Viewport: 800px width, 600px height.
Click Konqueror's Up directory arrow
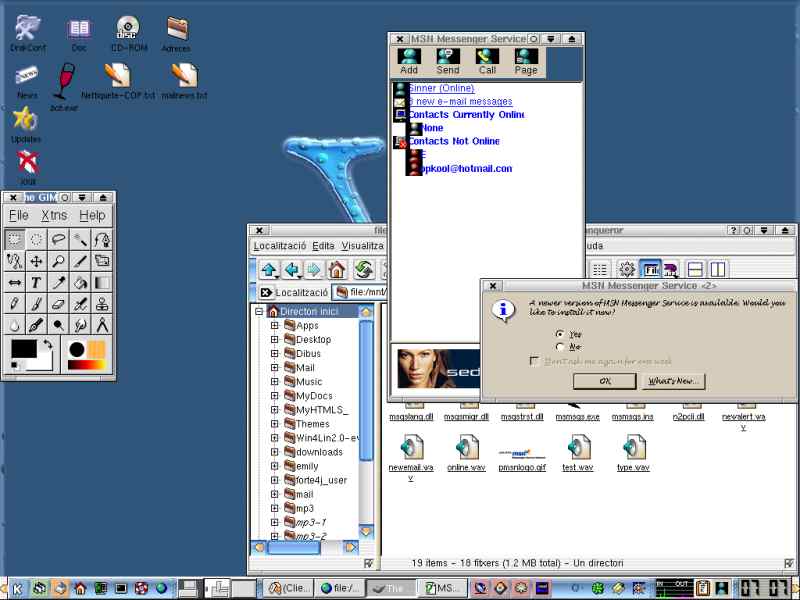click(269, 270)
